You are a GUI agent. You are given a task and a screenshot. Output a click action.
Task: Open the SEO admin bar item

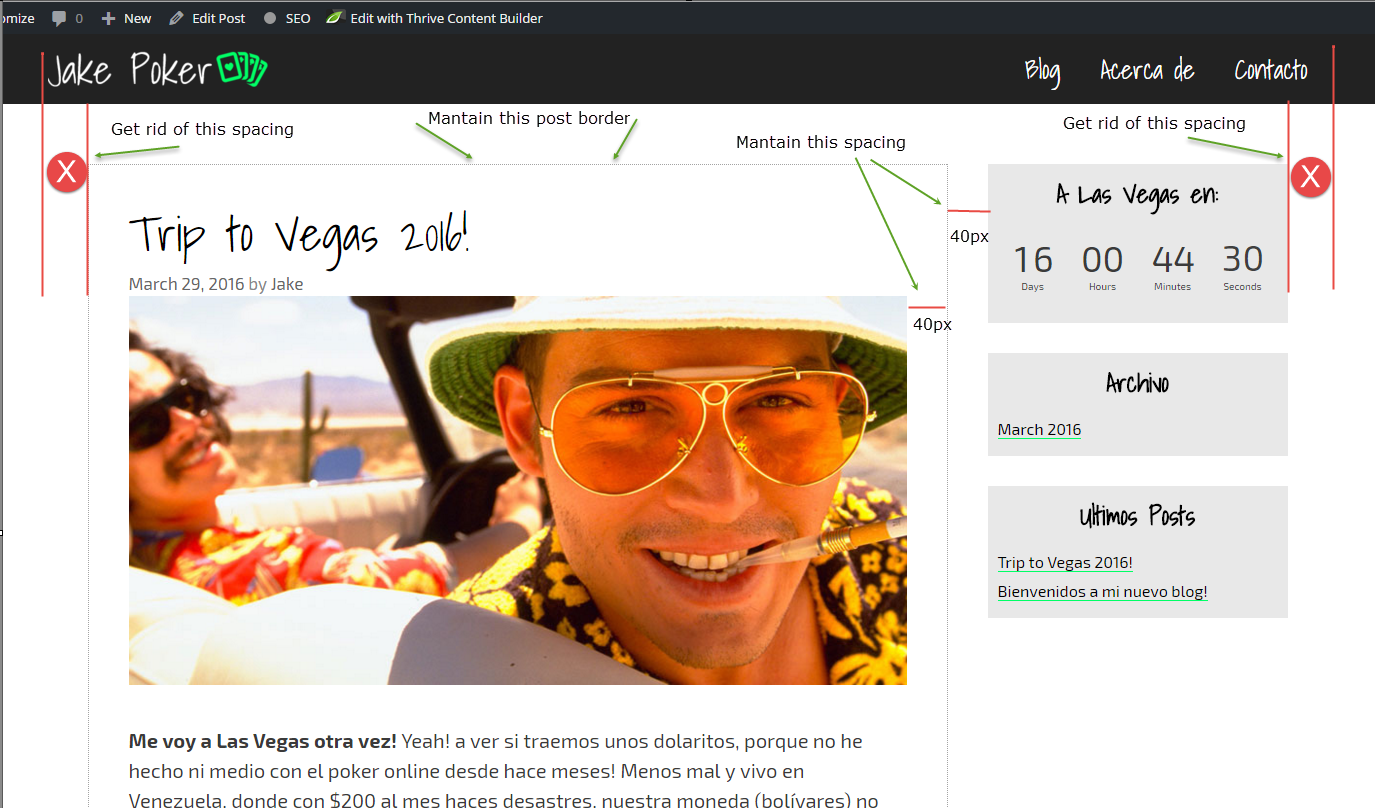click(x=287, y=18)
